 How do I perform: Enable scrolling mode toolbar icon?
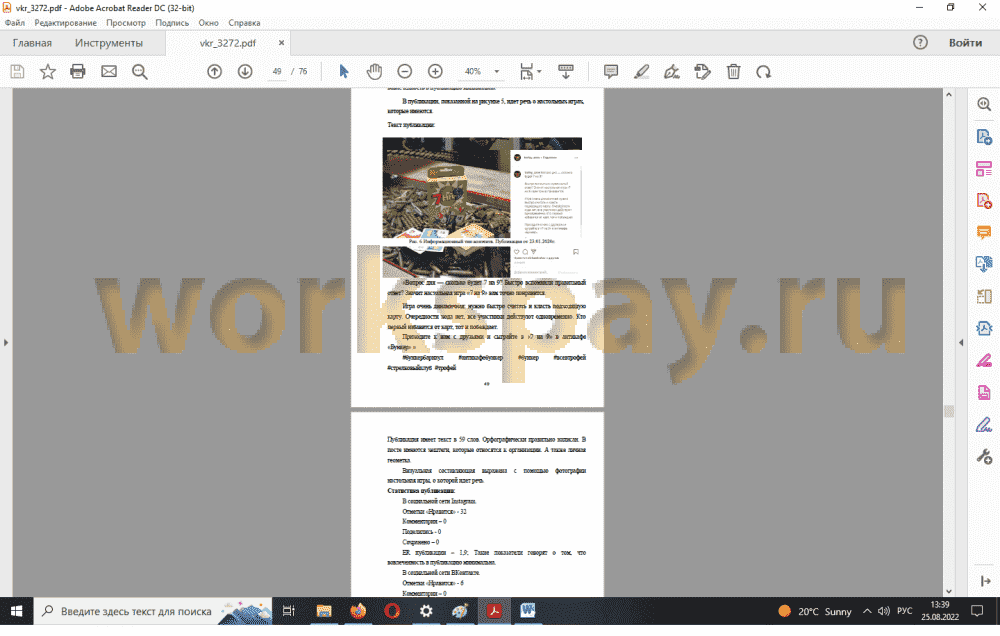(566, 71)
